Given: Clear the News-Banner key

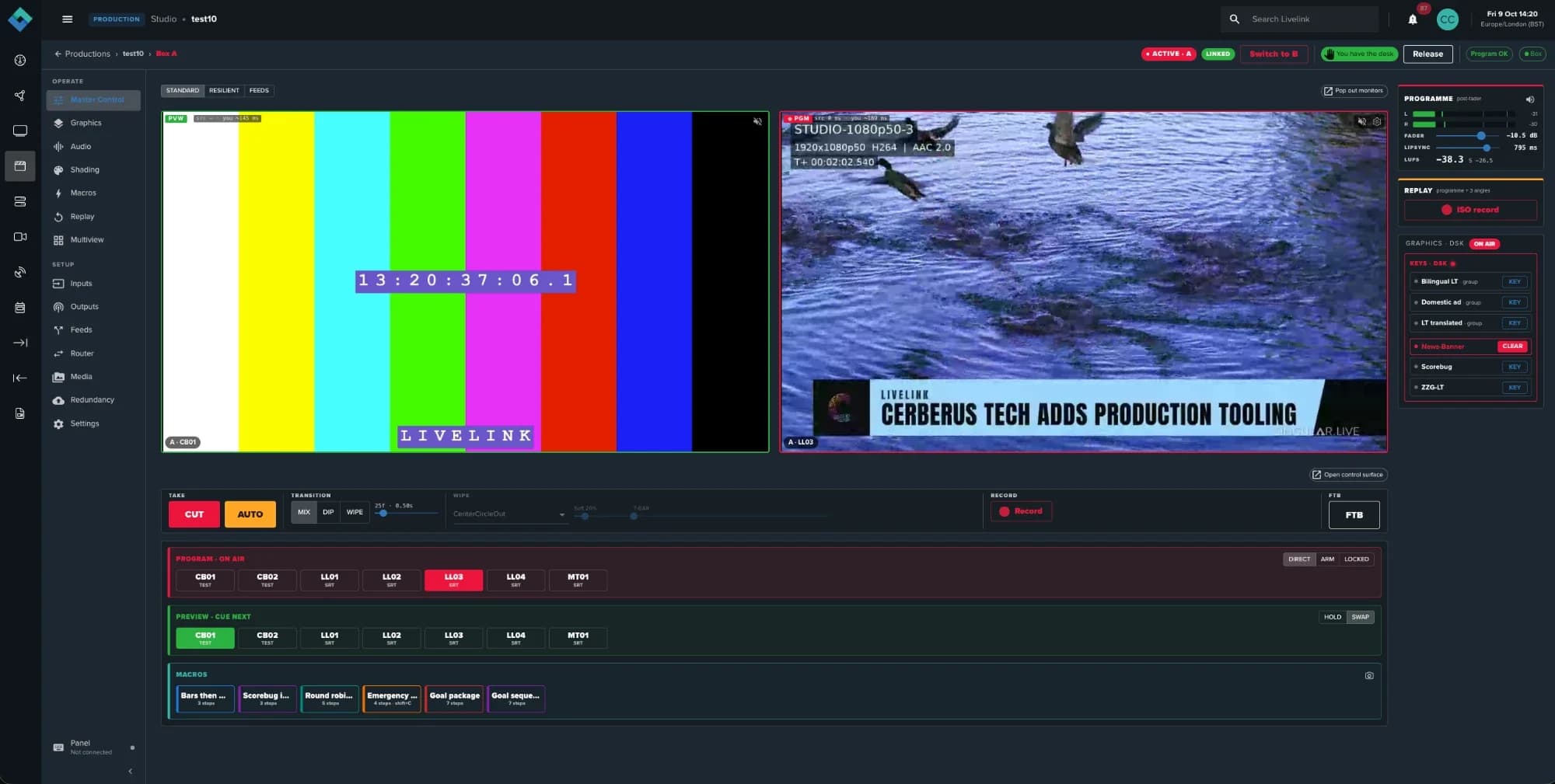Looking at the screenshot, I should pos(1512,347).
